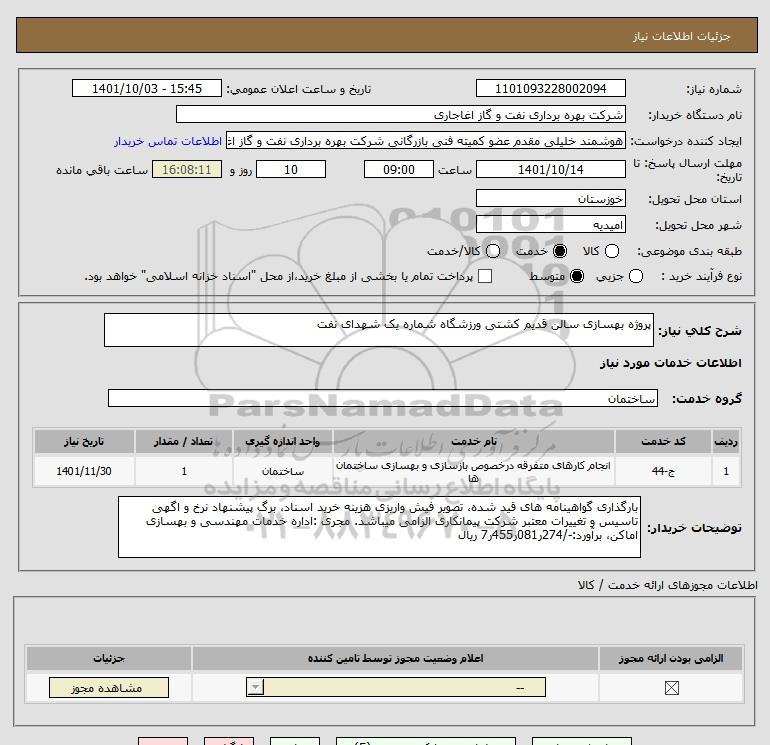This screenshot has width=770, height=745.
Task: Click the توضیحات خریدار text area
Action: click(379, 527)
